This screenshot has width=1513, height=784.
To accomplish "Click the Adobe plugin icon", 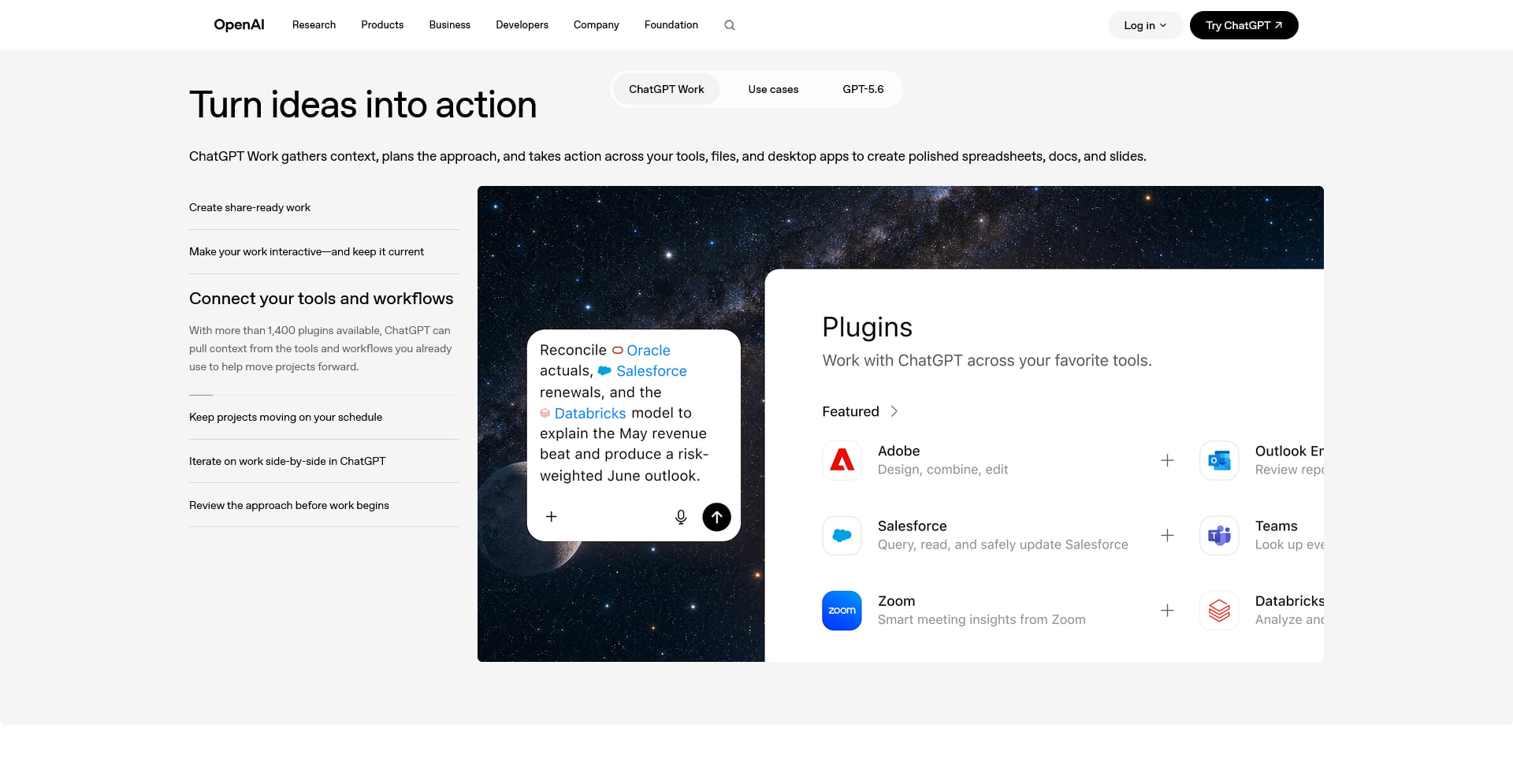I will pos(842,460).
